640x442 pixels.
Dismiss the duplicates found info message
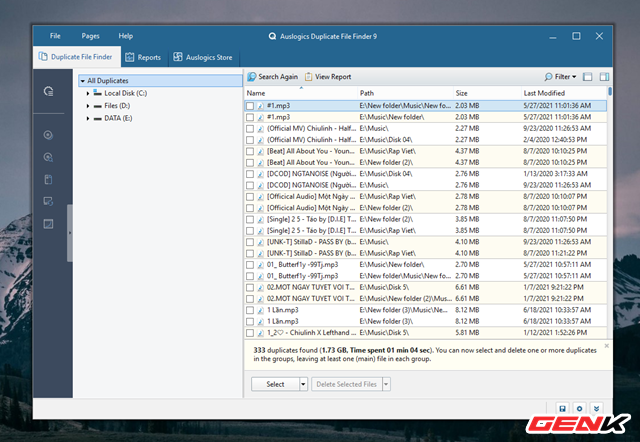tap(607, 346)
